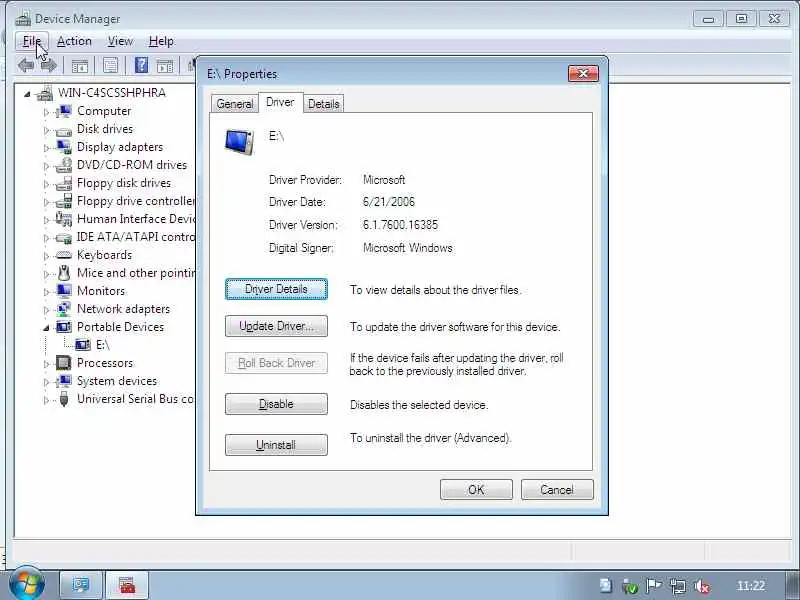Select the Floppy drive controllers icon
800x600 pixels.
[x=64, y=201]
